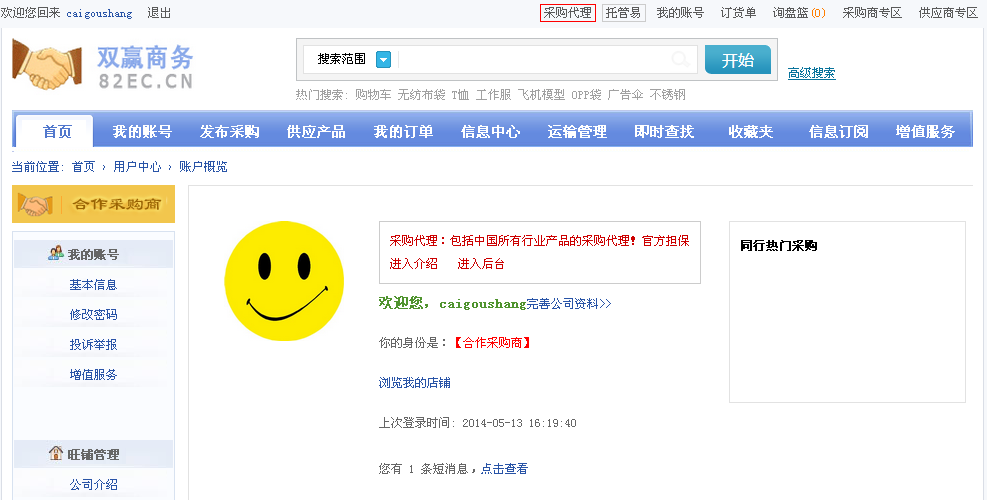
Task: Click last login time 2014-05-13 16:19:40
Action: [519, 423]
